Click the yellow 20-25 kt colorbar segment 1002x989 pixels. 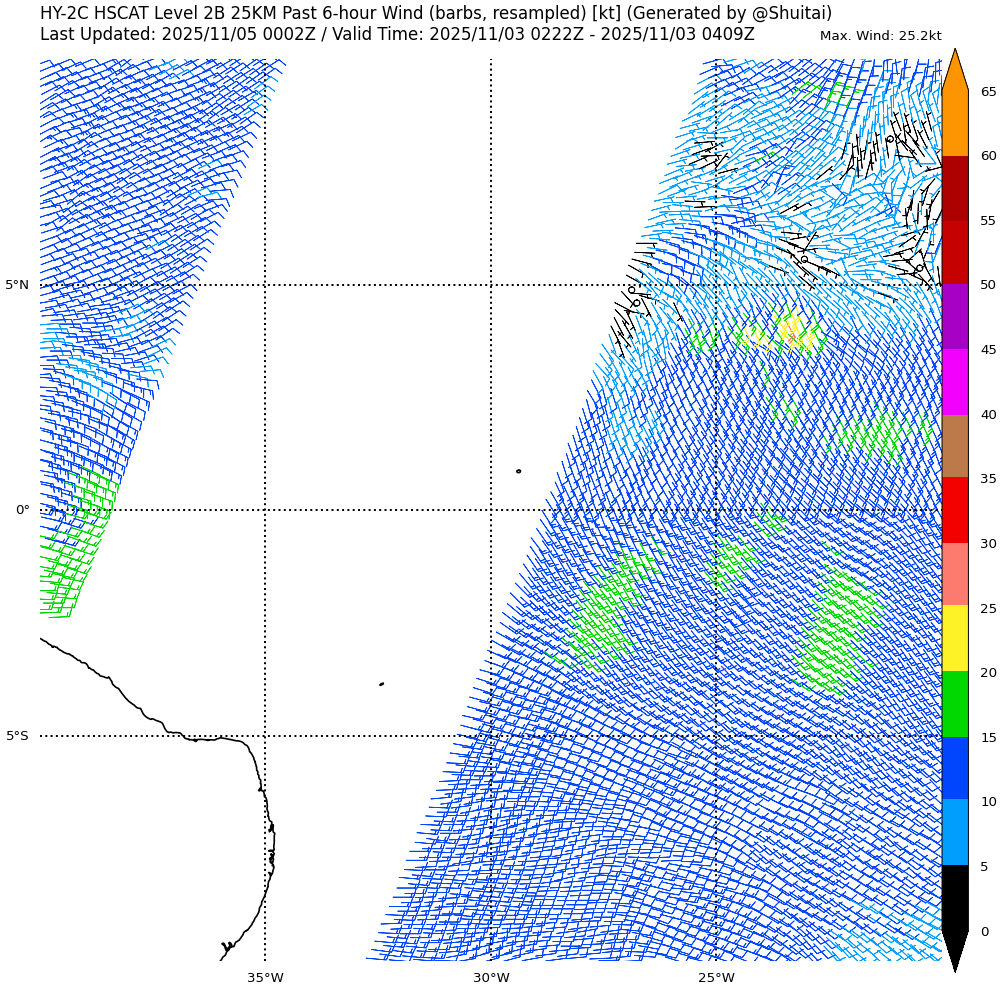pos(954,638)
